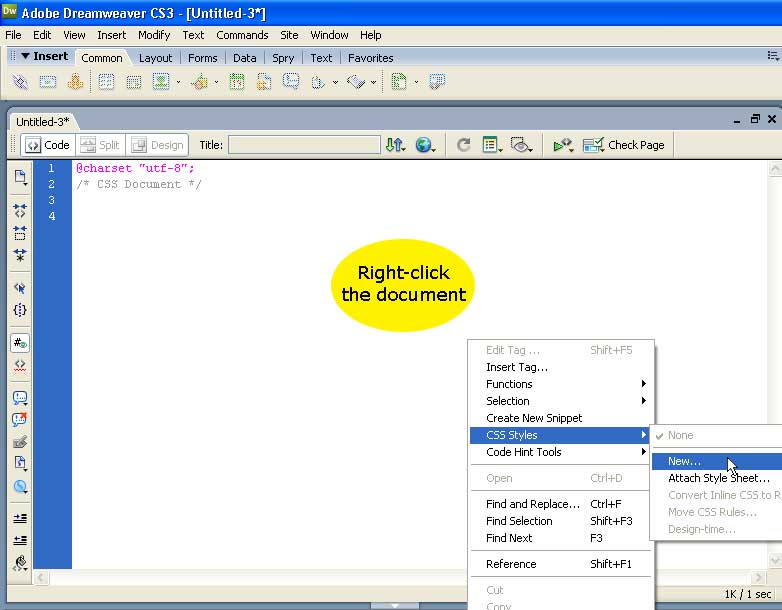Image resolution: width=782 pixels, height=610 pixels.
Task: Toggle Line Numbers in coding toolbar
Action: (20, 343)
